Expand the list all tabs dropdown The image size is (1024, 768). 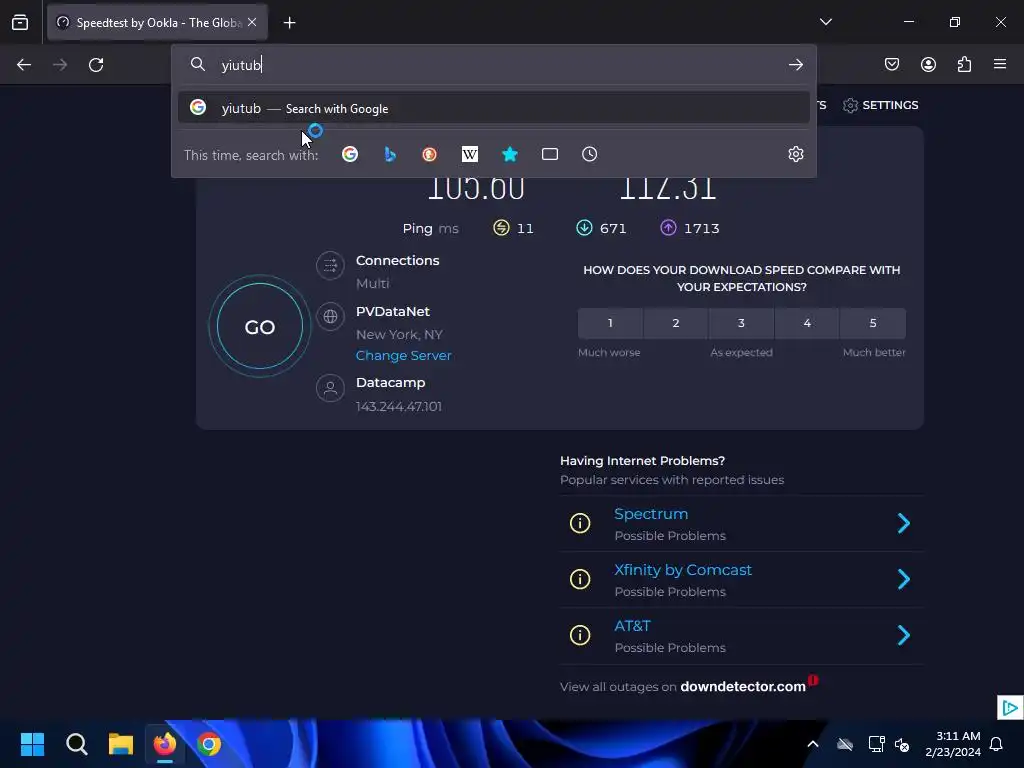(825, 22)
